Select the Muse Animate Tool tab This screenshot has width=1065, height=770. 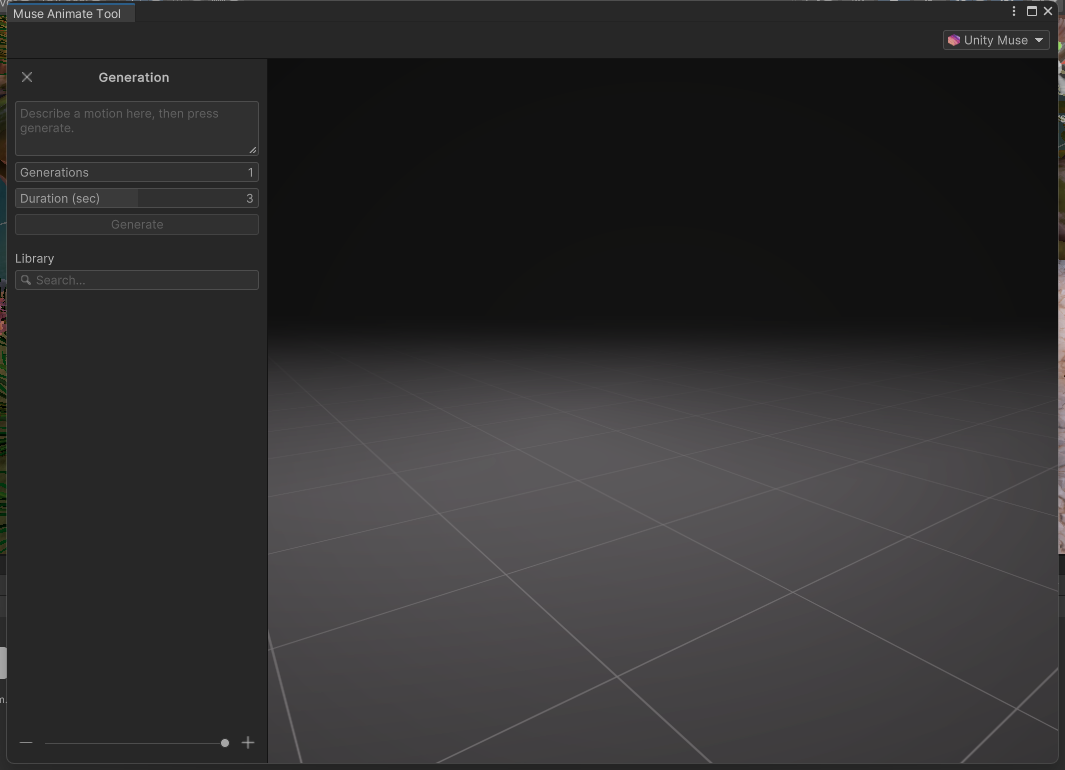[67, 14]
